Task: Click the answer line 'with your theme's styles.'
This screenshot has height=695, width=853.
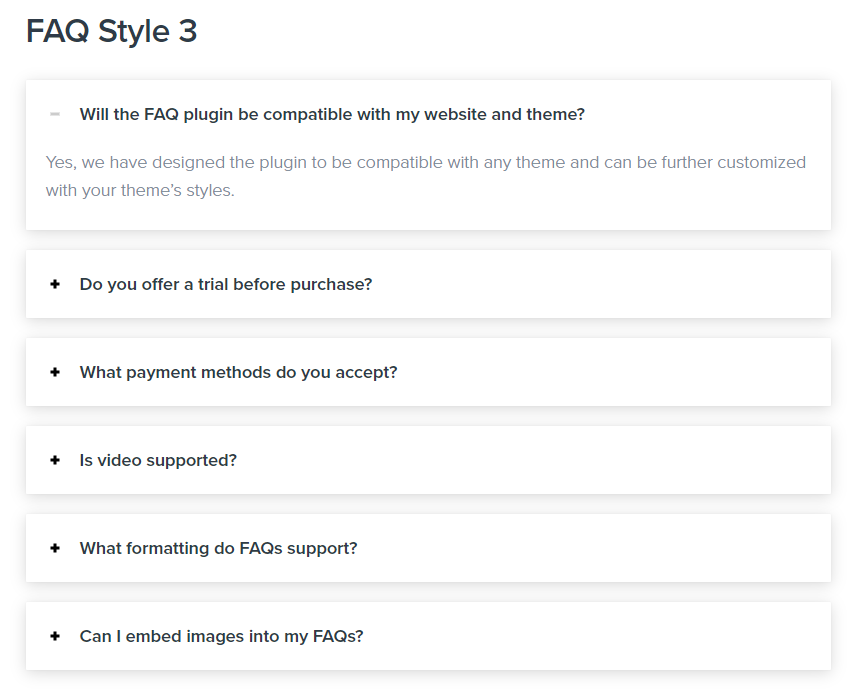Action: pyautogui.click(x=140, y=190)
